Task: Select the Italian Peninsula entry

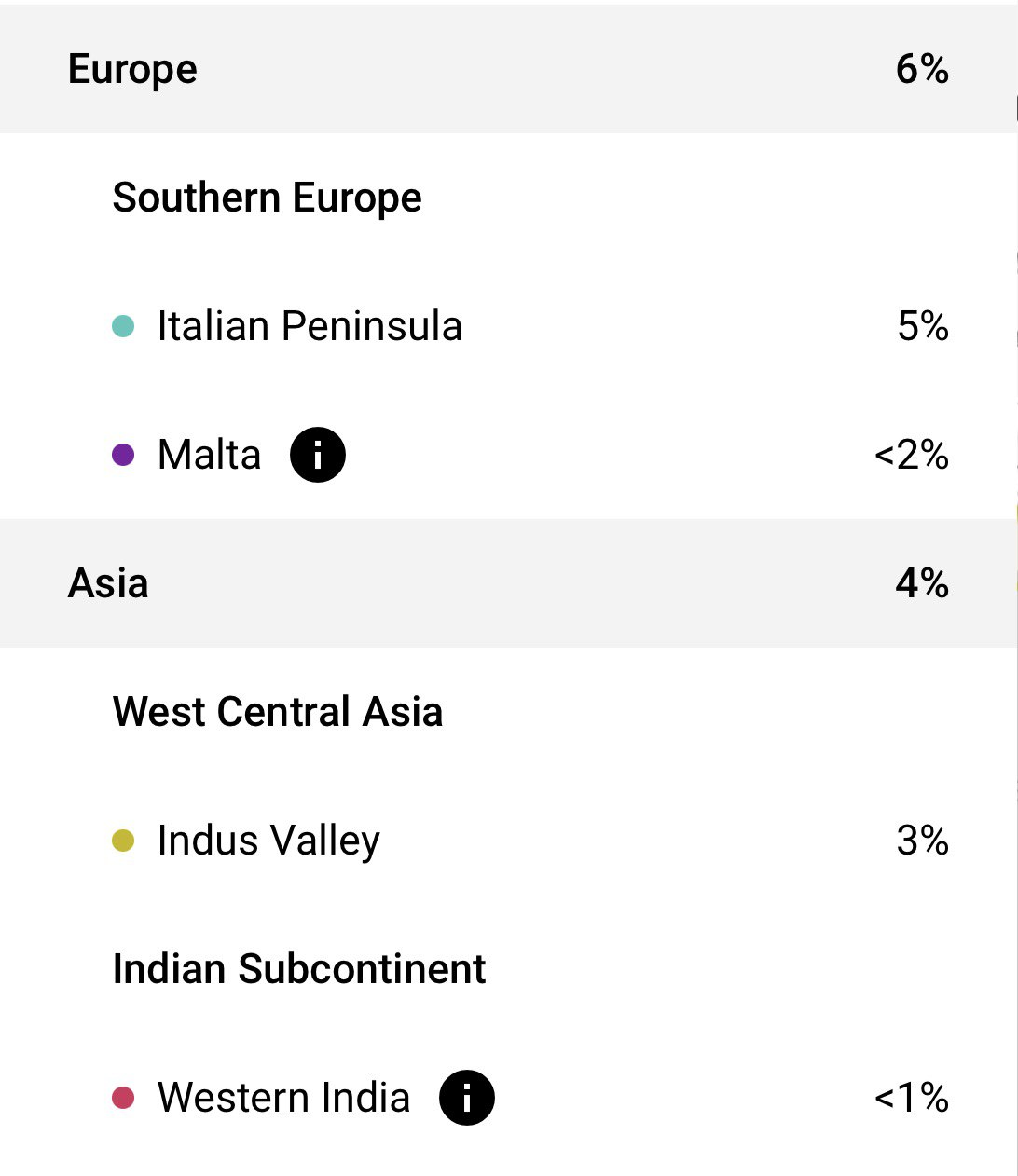Action: click(x=508, y=326)
